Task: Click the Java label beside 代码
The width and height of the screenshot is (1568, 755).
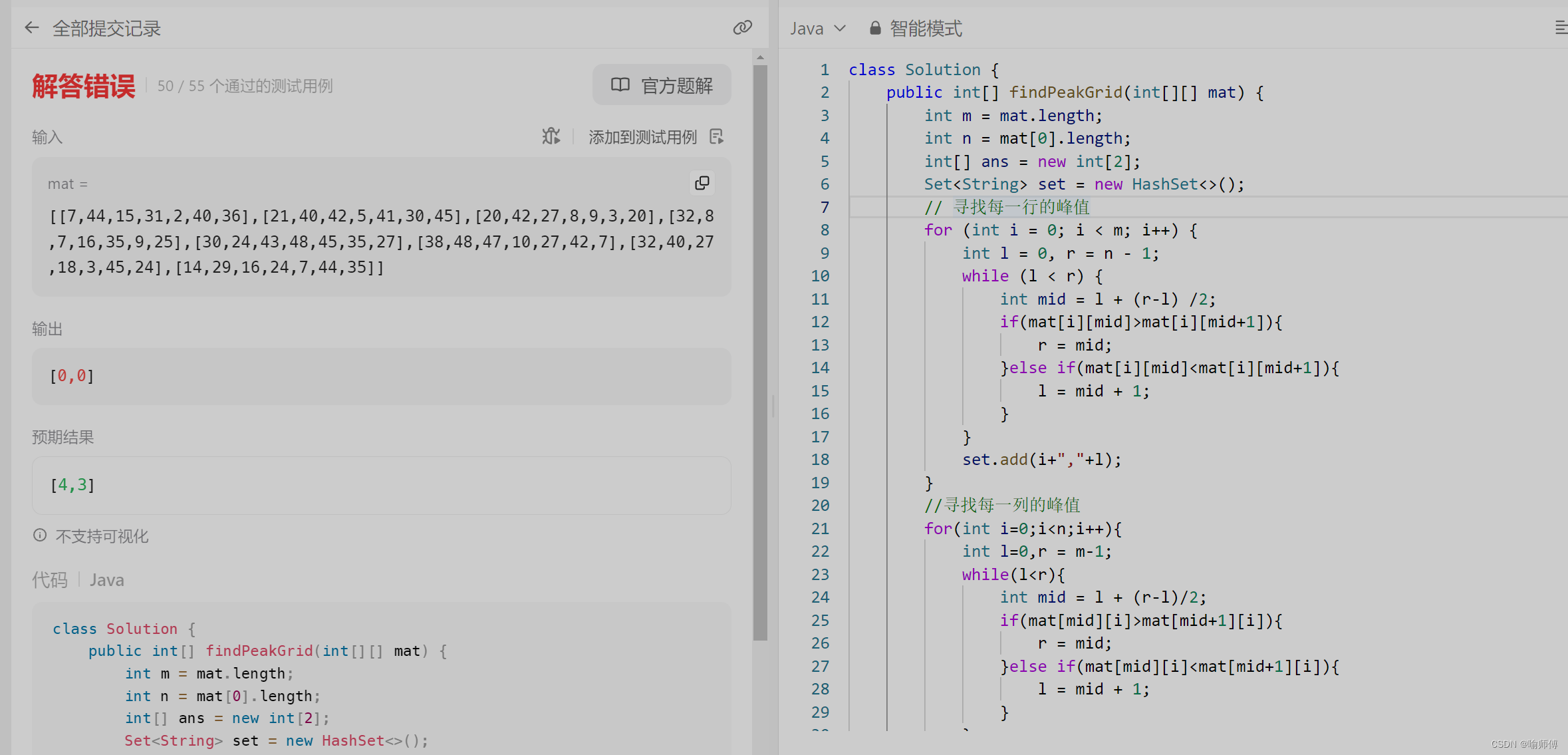Action: click(107, 580)
